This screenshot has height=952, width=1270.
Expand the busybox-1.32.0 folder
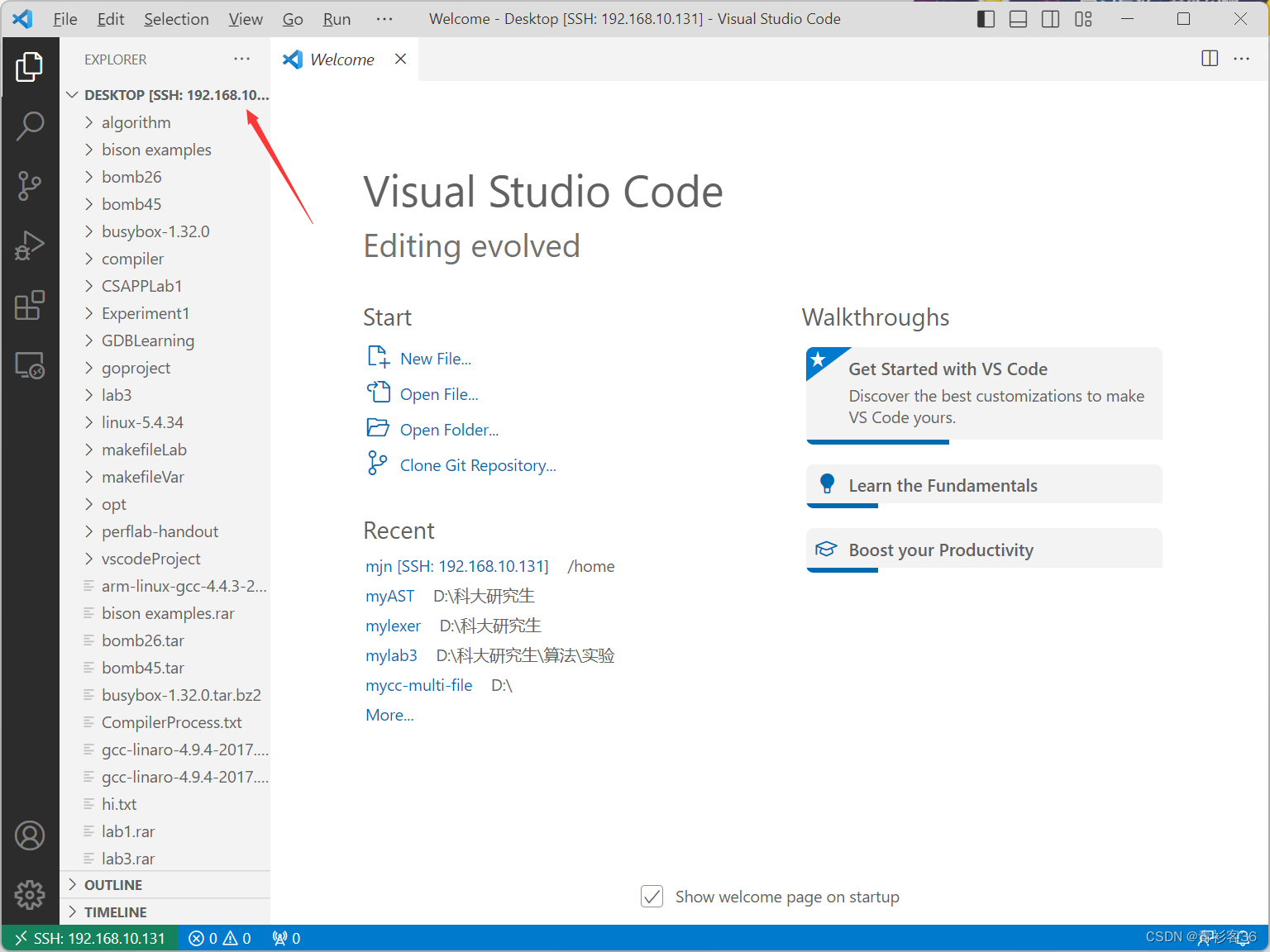point(165,231)
